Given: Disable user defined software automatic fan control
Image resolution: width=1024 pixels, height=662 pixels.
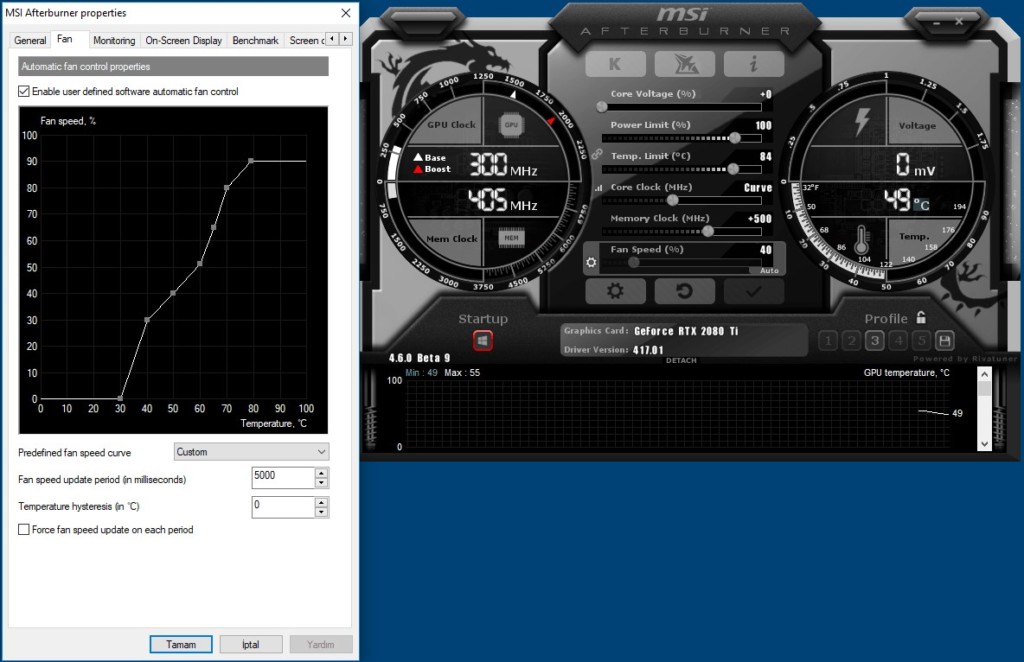Looking at the screenshot, I should click(x=24, y=91).
